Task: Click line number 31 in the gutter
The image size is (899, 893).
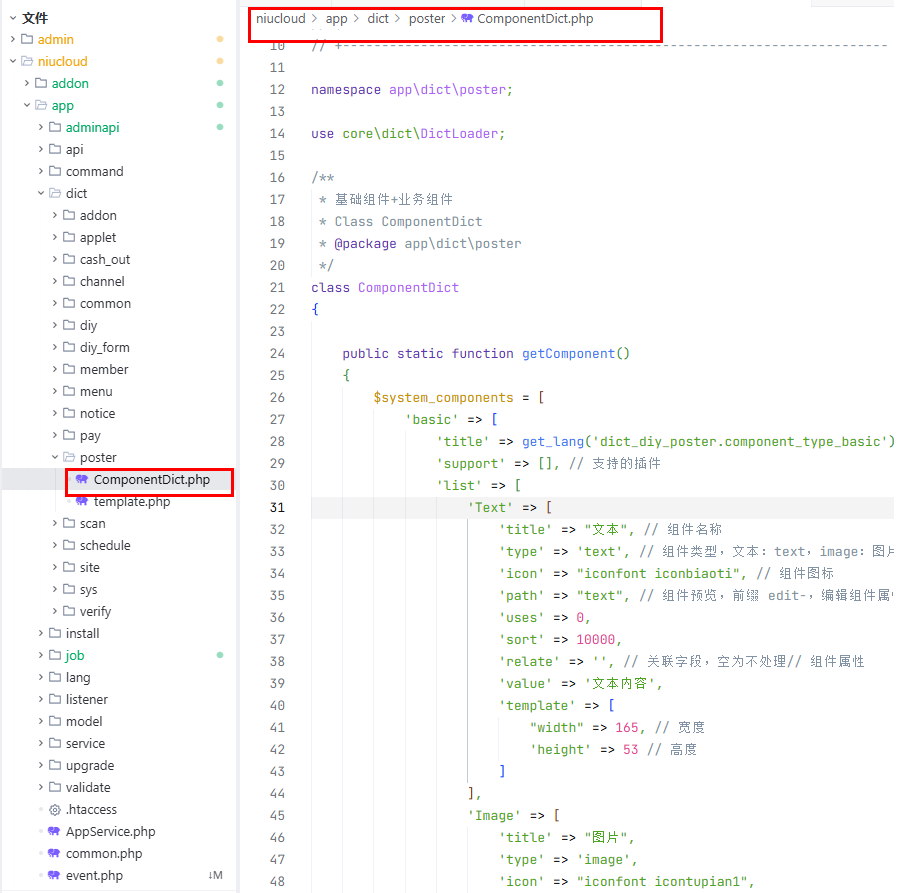Action: (277, 508)
